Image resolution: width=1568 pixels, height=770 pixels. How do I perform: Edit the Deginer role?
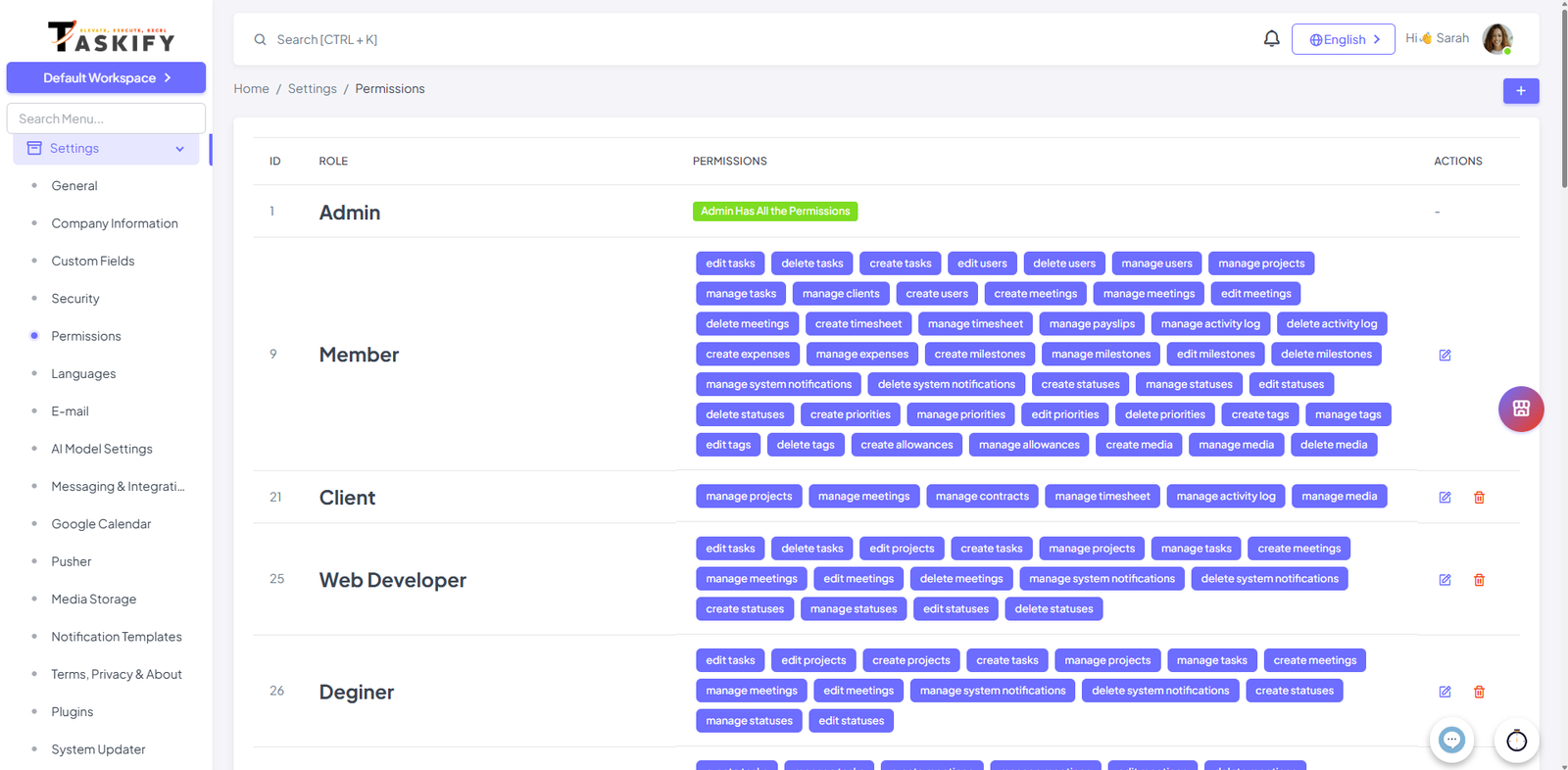[1445, 692]
